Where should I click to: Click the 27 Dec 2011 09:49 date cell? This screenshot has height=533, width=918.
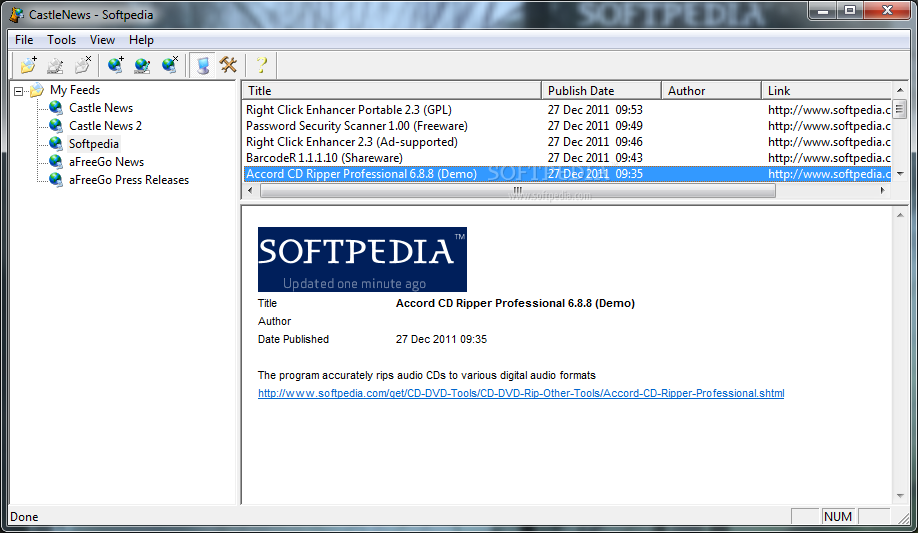click(x=595, y=126)
